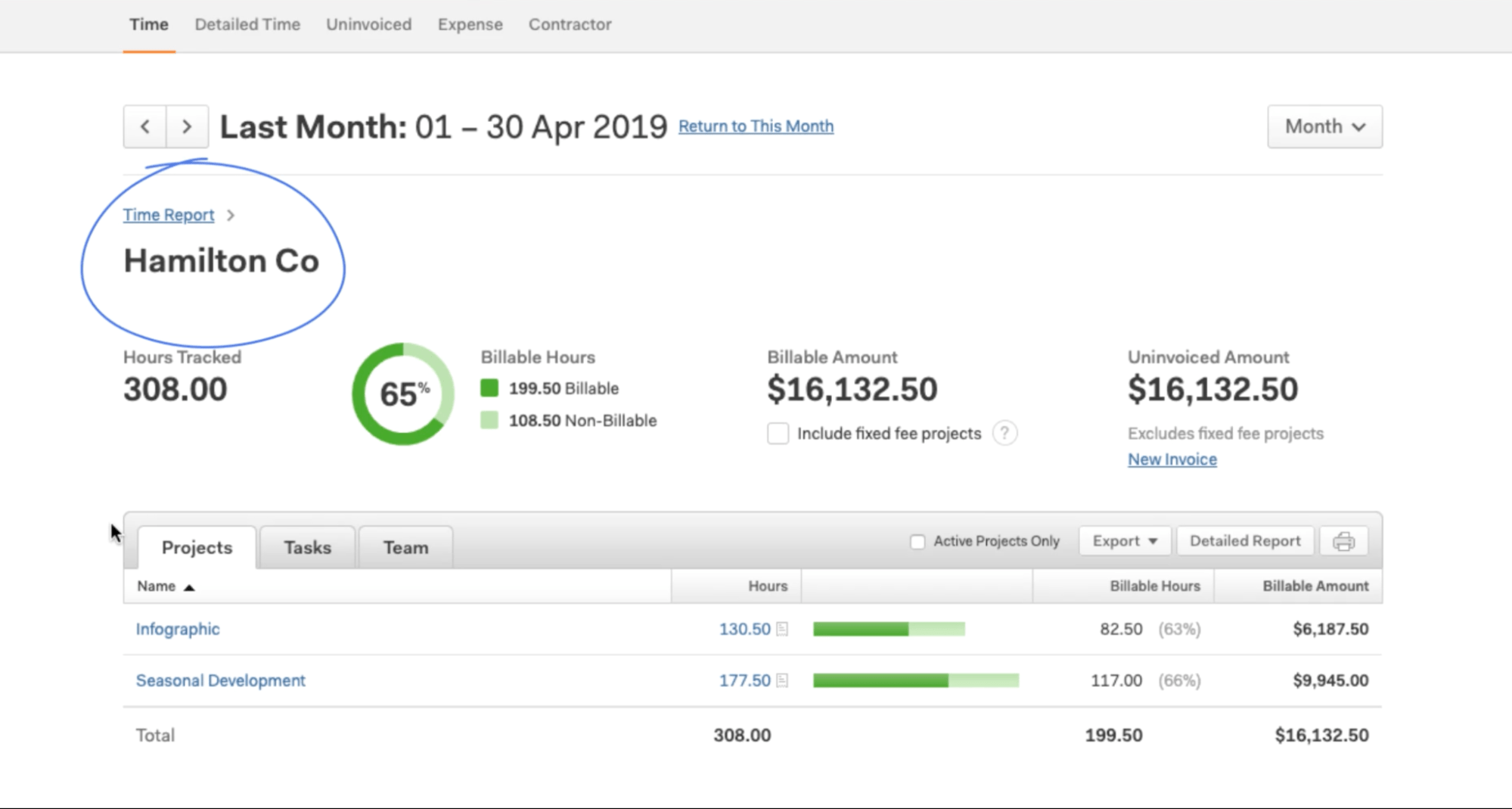
Task: Click Infographic hours 130.50
Action: point(744,629)
